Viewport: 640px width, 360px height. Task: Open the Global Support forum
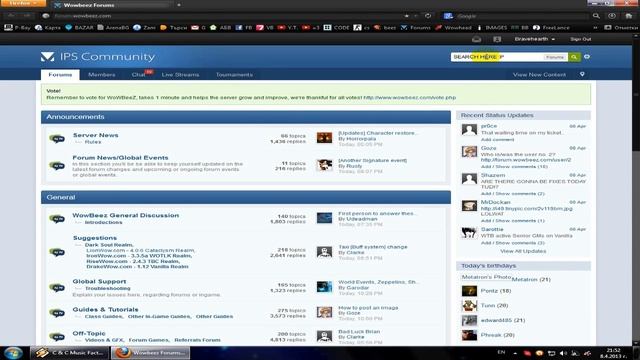99,281
